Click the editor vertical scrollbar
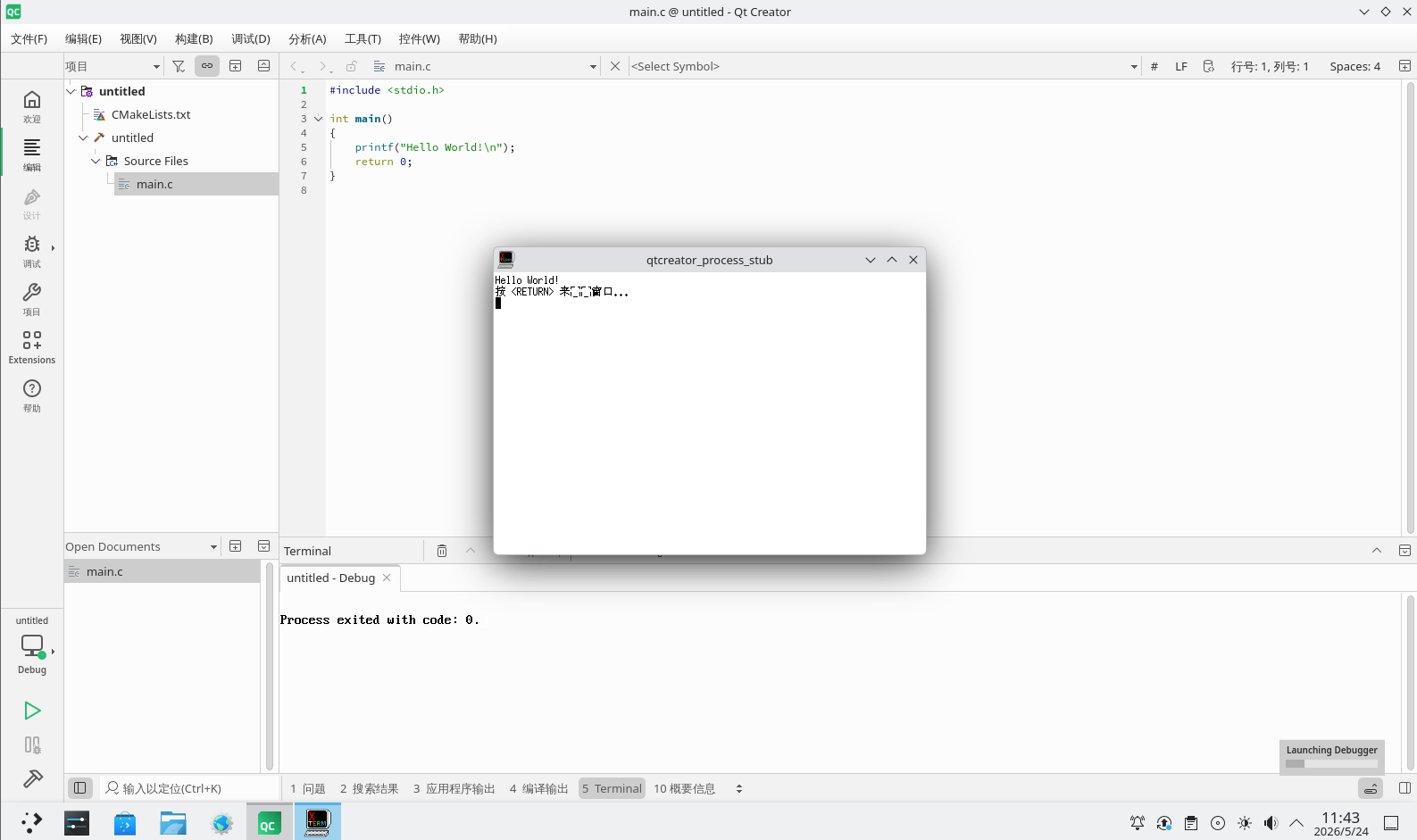This screenshot has height=840, width=1417. pyautogui.click(x=1410, y=308)
